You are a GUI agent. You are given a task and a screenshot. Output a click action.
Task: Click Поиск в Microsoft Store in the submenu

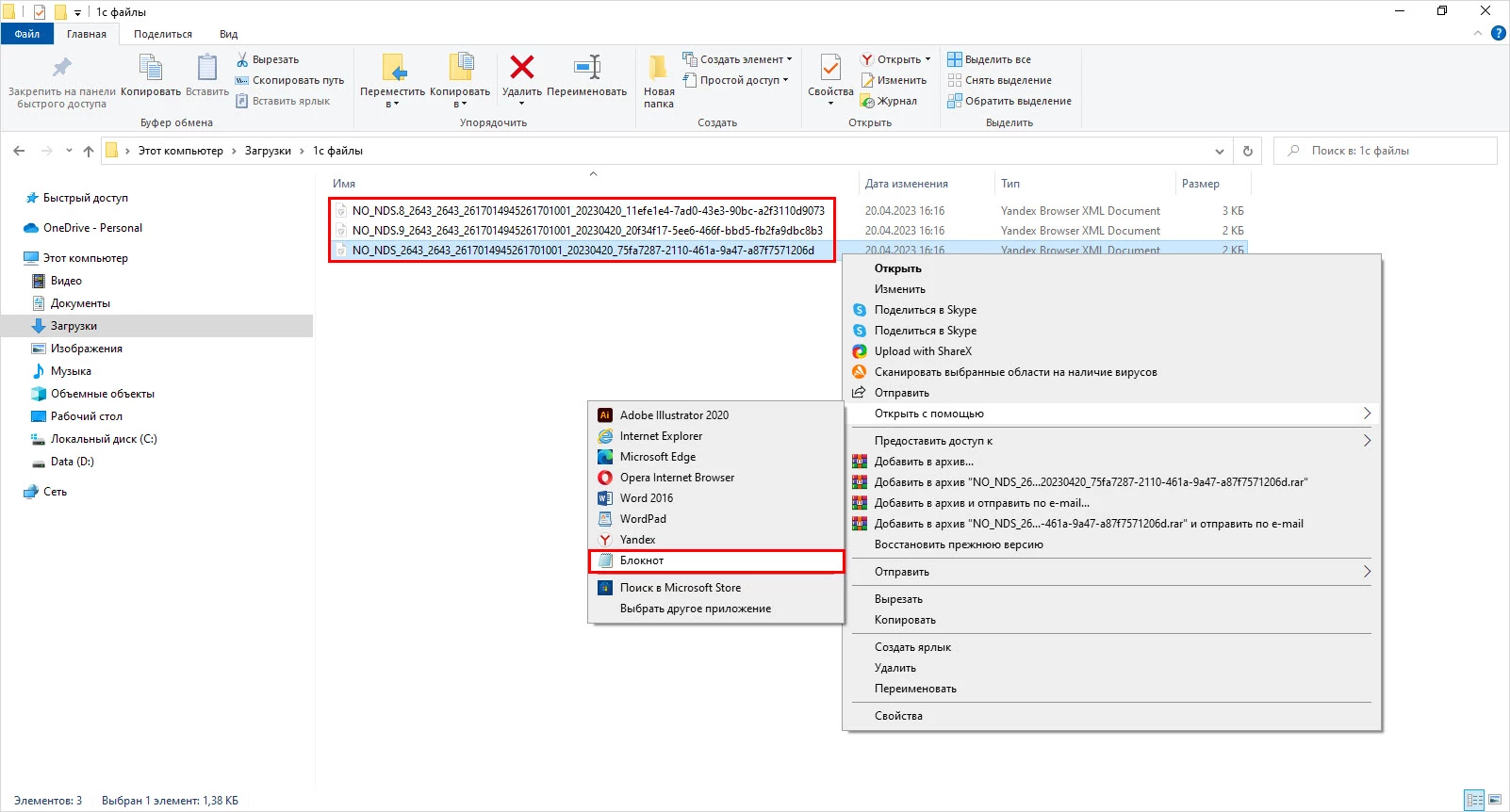click(x=715, y=588)
